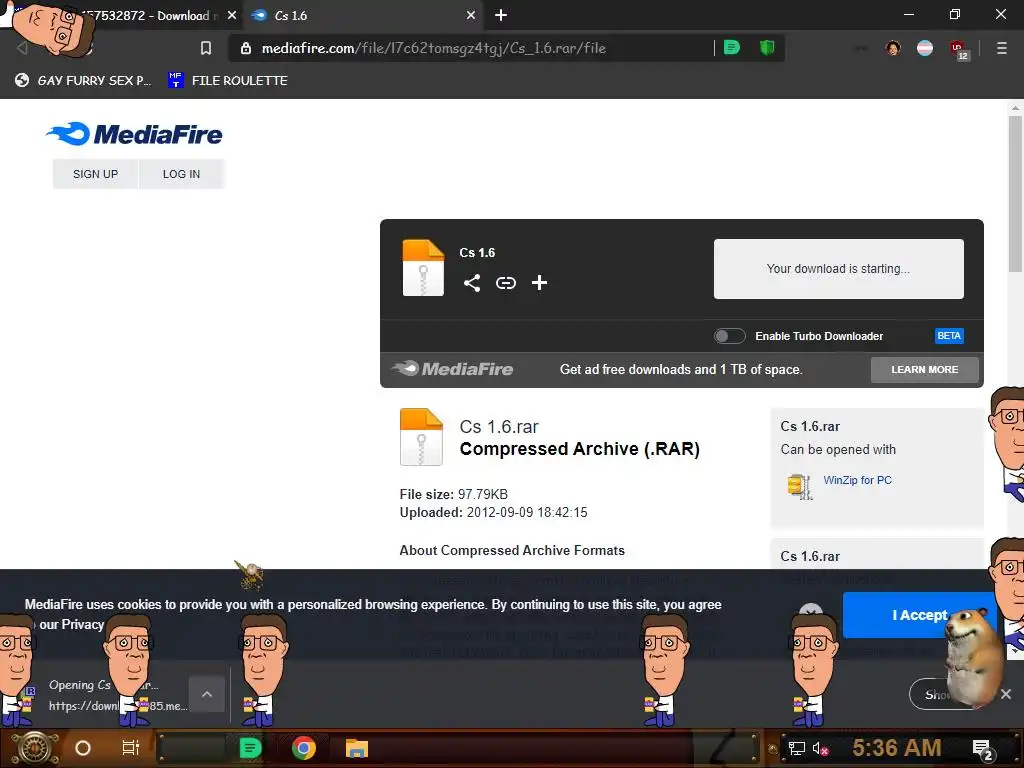Open File Explorer from taskbar

click(x=357, y=748)
